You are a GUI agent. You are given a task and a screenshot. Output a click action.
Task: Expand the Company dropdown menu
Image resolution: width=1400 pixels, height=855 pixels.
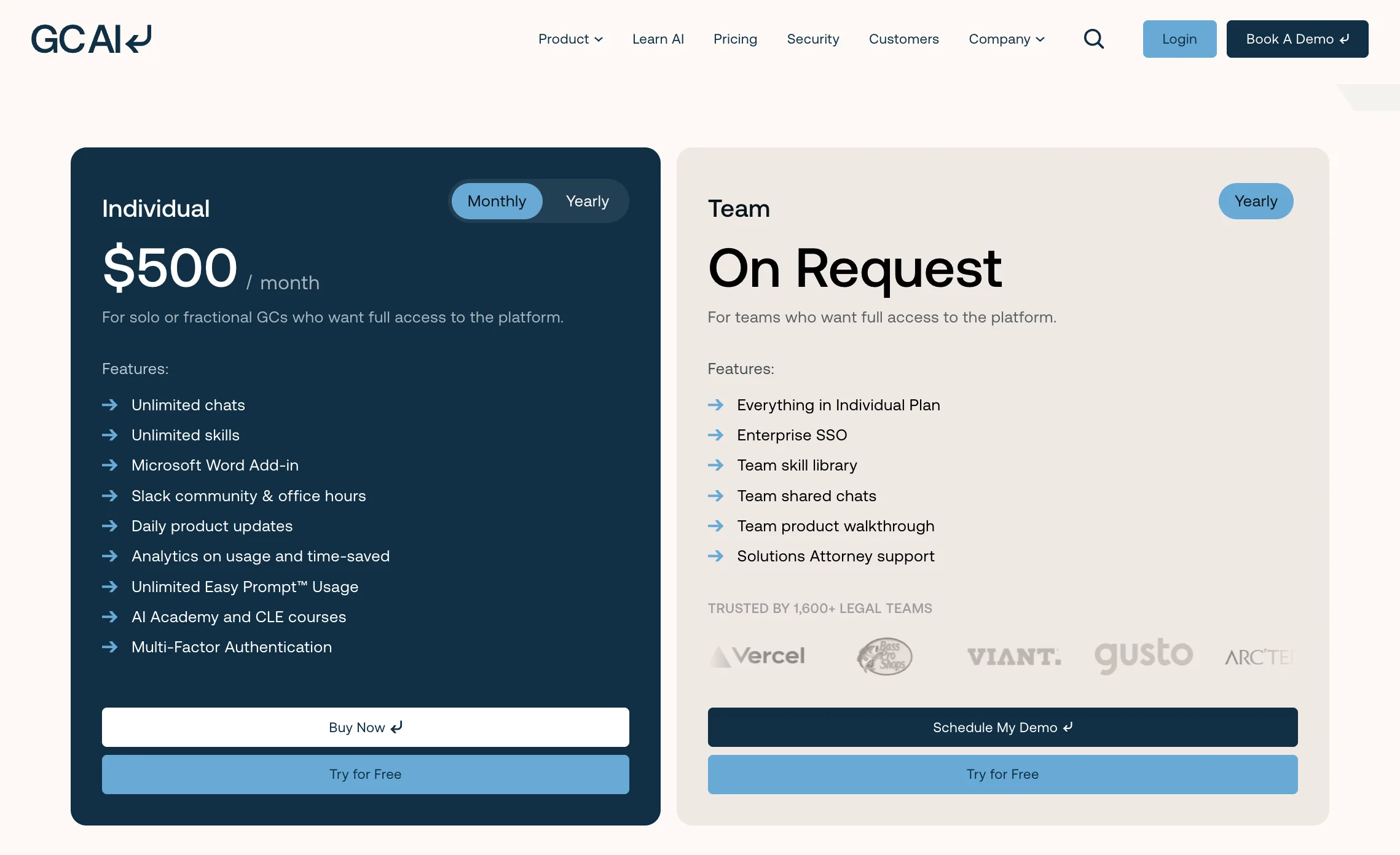pyautogui.click(x=1007, y=39)
